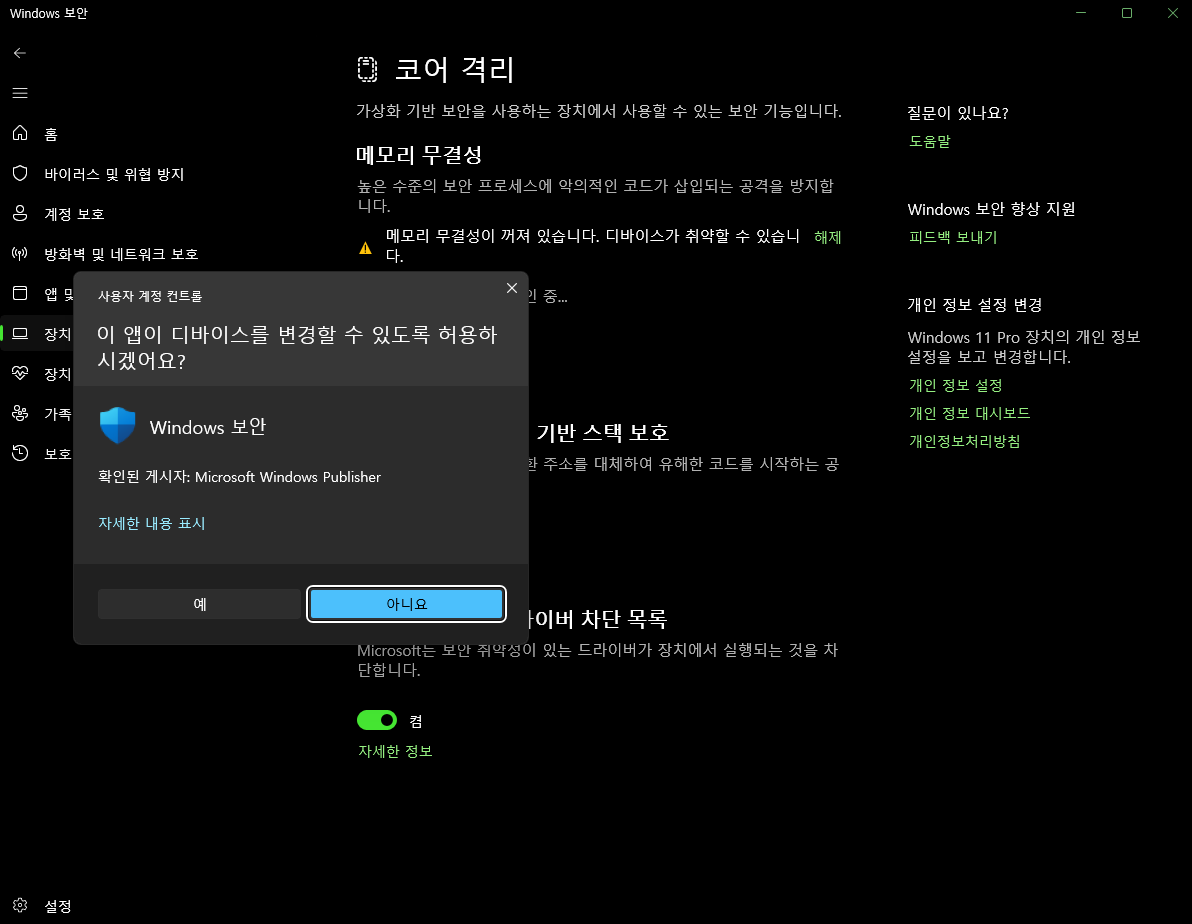Click Windows 보안 shield icon in dialog

(117, 425)
